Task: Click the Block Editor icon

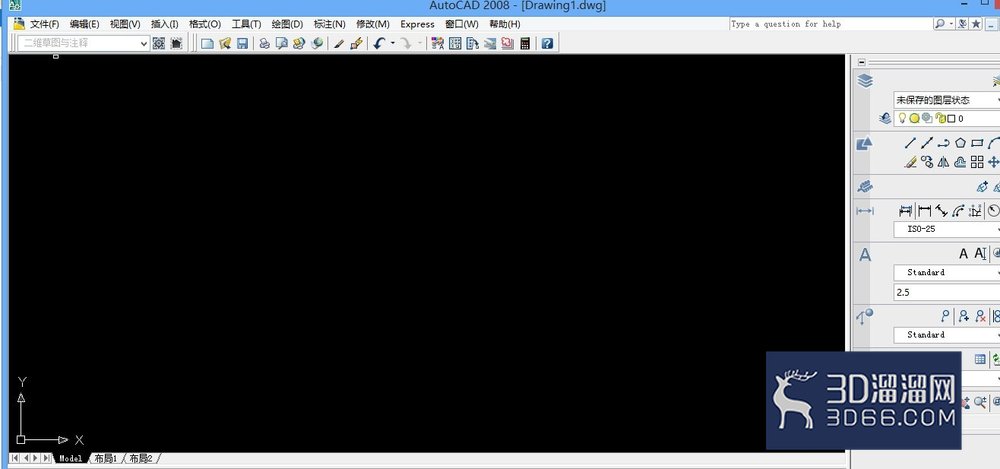Action: click(x=357, y=43)
